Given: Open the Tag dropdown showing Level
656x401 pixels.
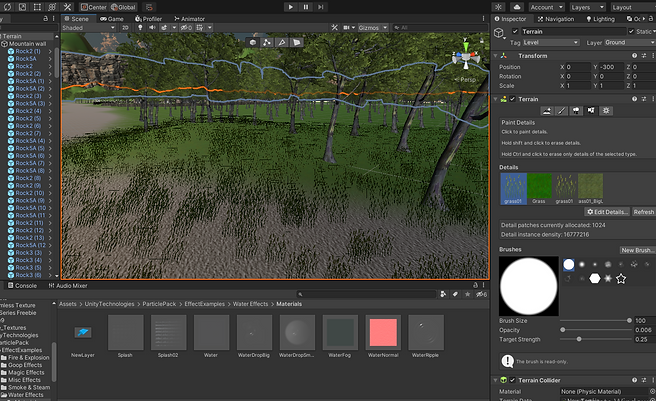Looking at the screenshot, I should pos(551,42).
